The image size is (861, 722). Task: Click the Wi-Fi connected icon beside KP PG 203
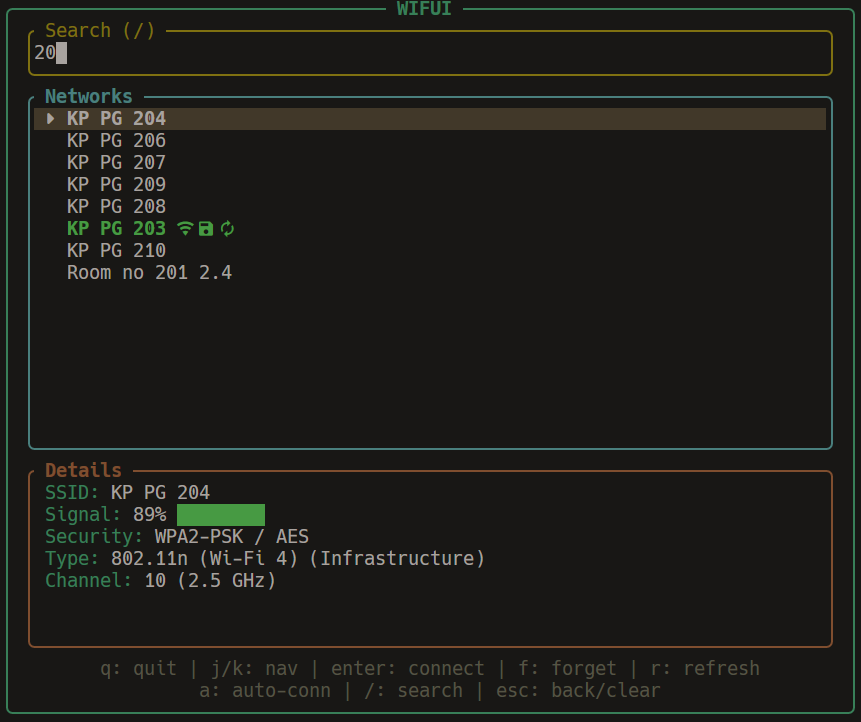coord(184,229)
